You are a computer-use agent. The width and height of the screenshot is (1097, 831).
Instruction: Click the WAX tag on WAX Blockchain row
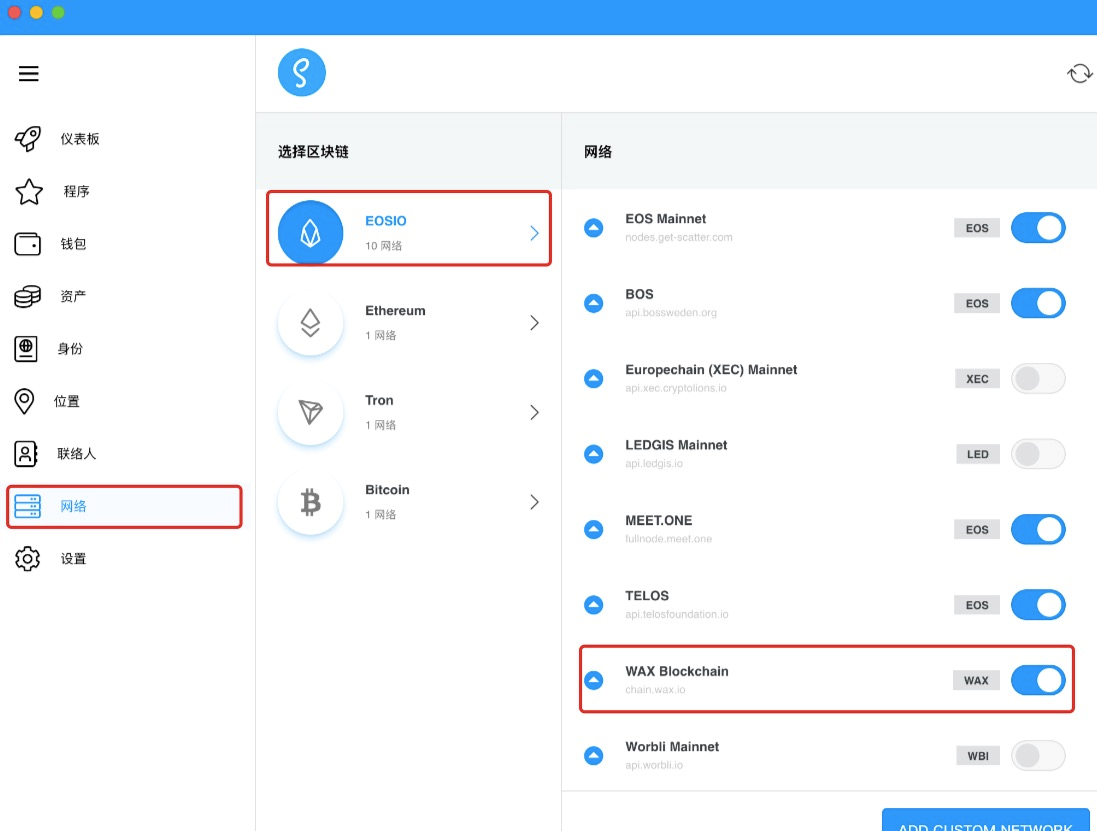[x=976, y=680]
